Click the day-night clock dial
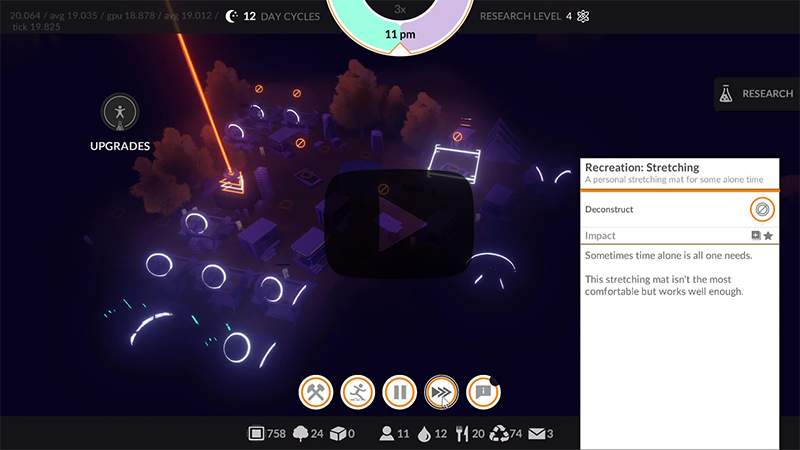Image resolution: width=800 pixels, height=450 pixels. point(400,20)
